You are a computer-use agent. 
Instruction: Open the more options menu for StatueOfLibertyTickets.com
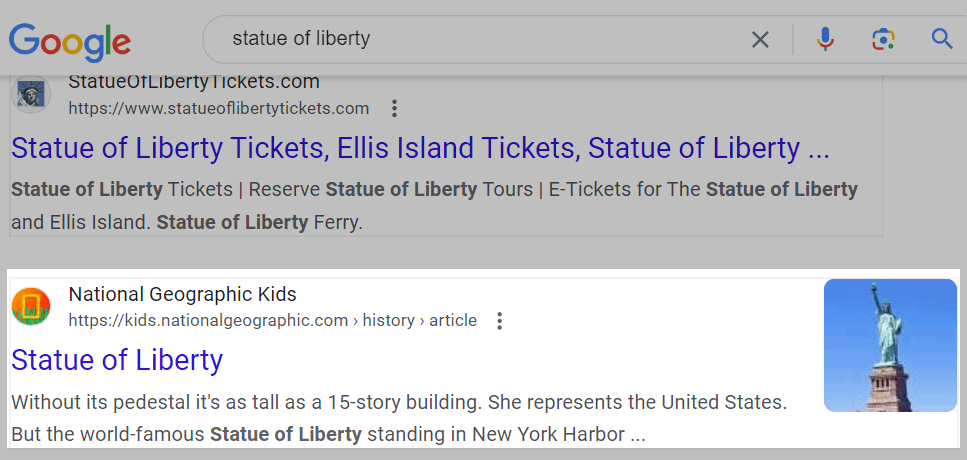coord(395,108)
